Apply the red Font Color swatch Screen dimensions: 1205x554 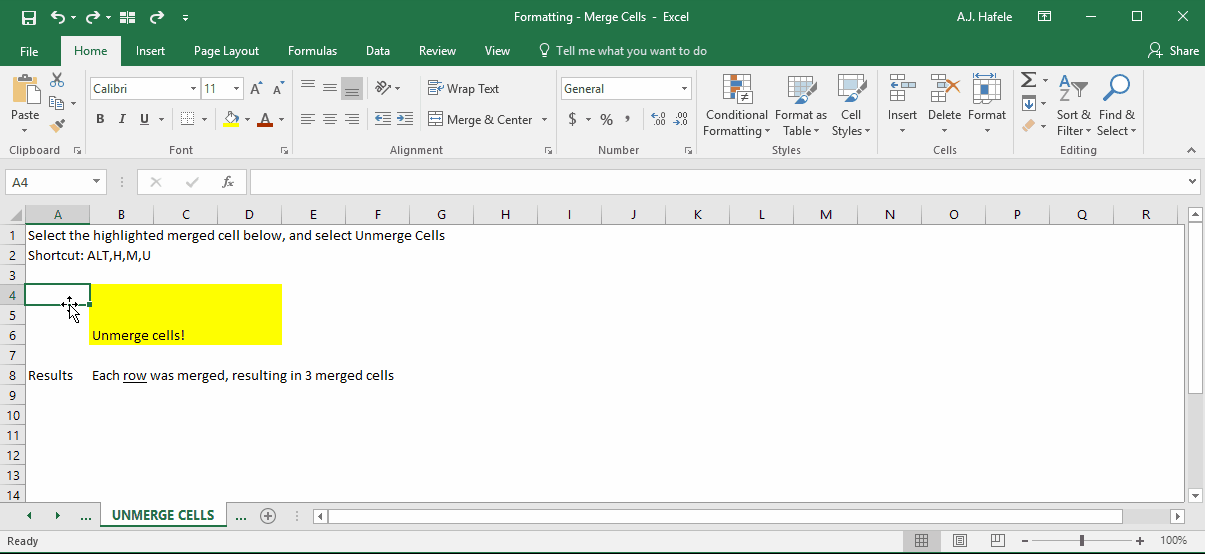[265, 119]
